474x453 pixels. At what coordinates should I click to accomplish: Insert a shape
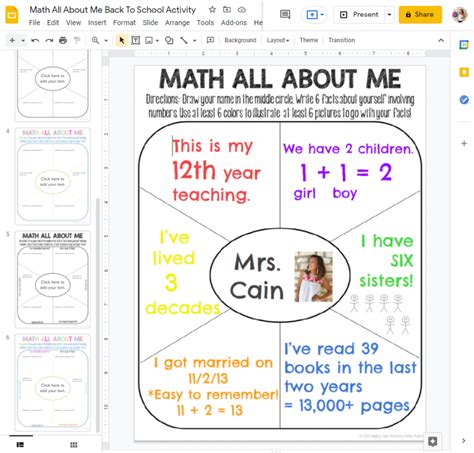tap(169, 40)
